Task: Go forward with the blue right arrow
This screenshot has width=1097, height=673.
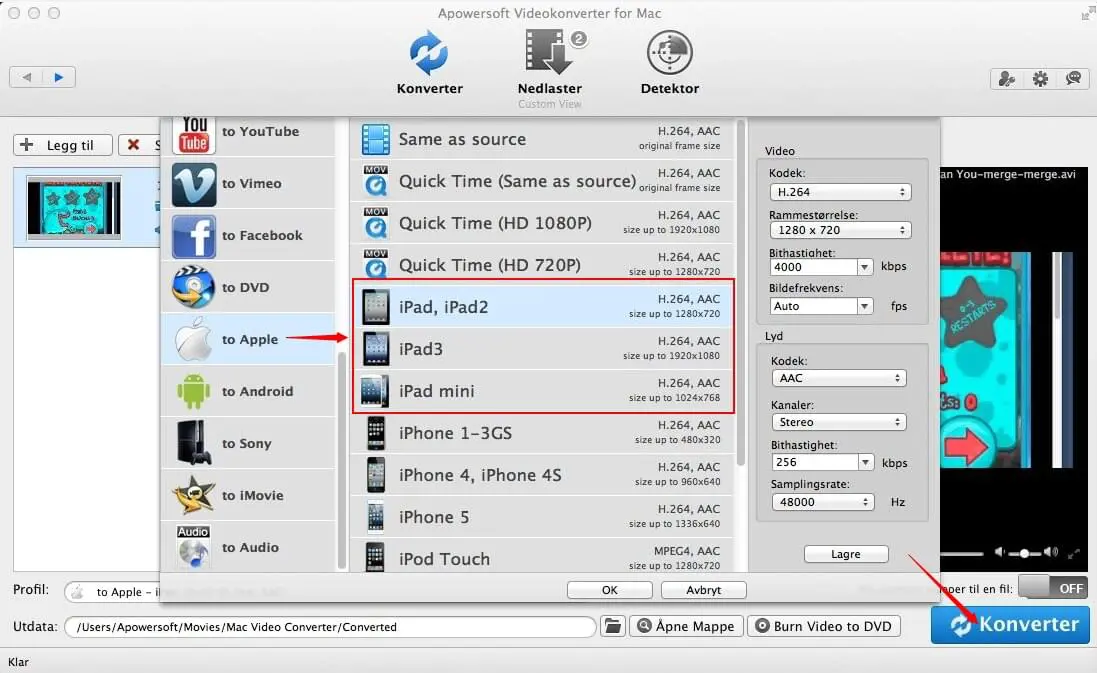Action: (59, 77)
